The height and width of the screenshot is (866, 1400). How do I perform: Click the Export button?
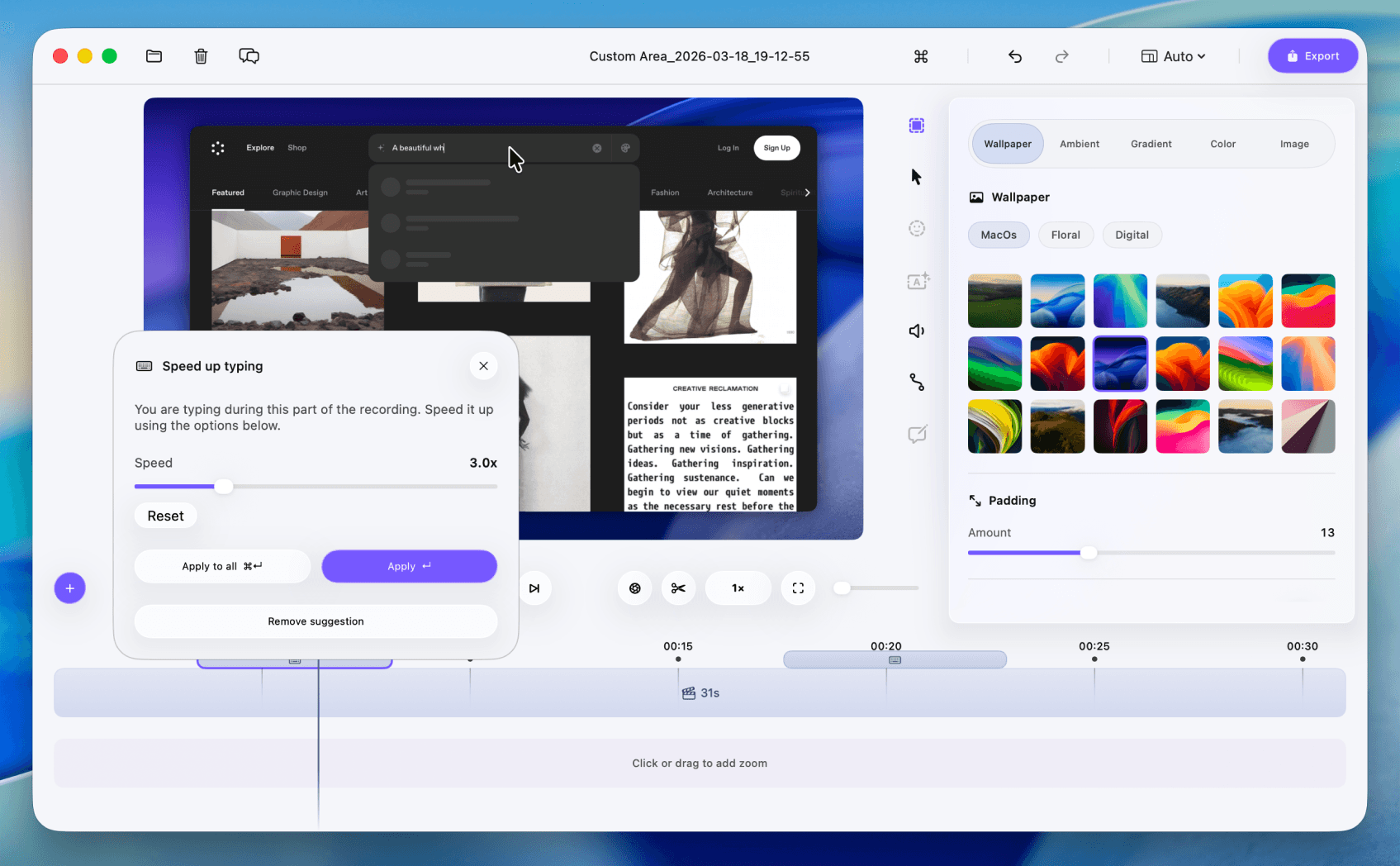pos(1312,56)
